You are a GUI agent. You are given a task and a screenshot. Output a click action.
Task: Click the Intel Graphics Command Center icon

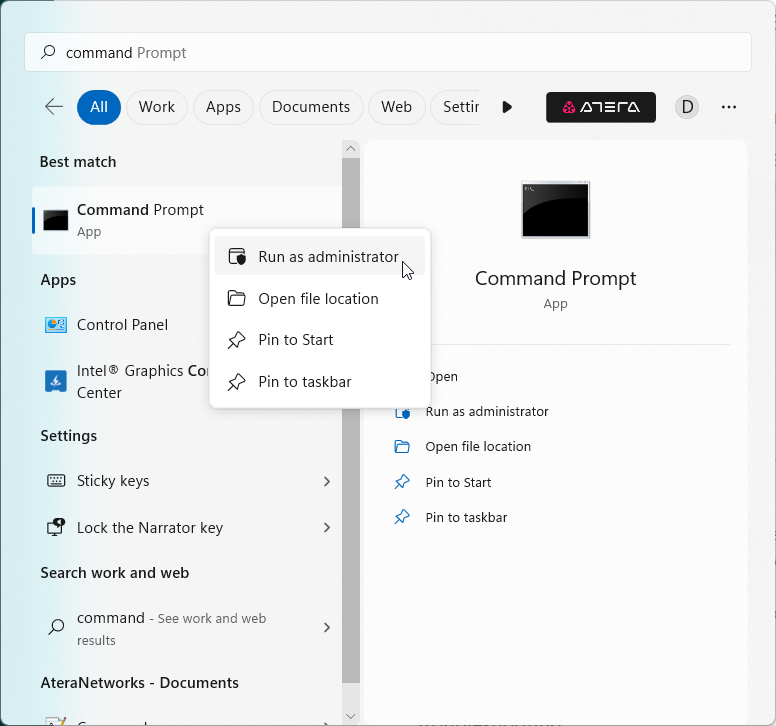click(56, 381)
